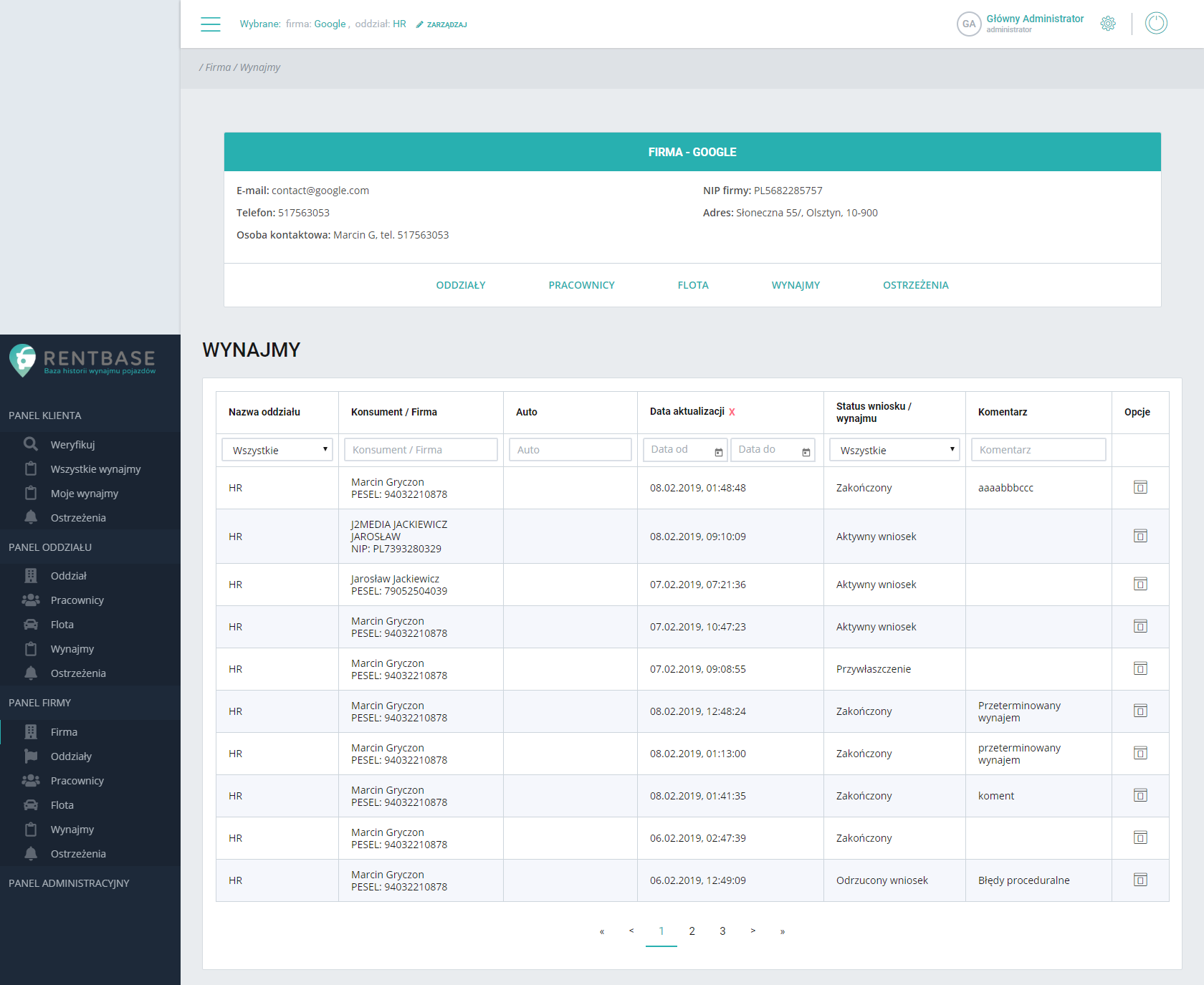Viewport: 1204px width, 985px height.
Task: Click the Firma breadcrumb
Action: tap(218, 67)
